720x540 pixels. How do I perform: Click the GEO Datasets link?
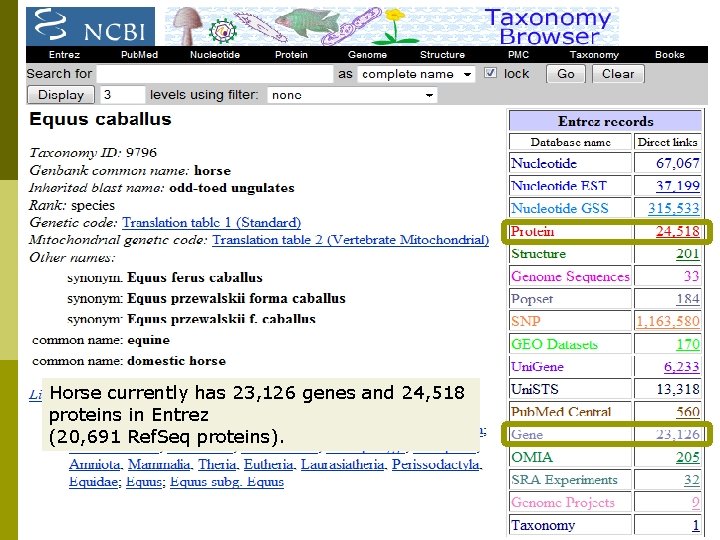(x=554, y=344)
